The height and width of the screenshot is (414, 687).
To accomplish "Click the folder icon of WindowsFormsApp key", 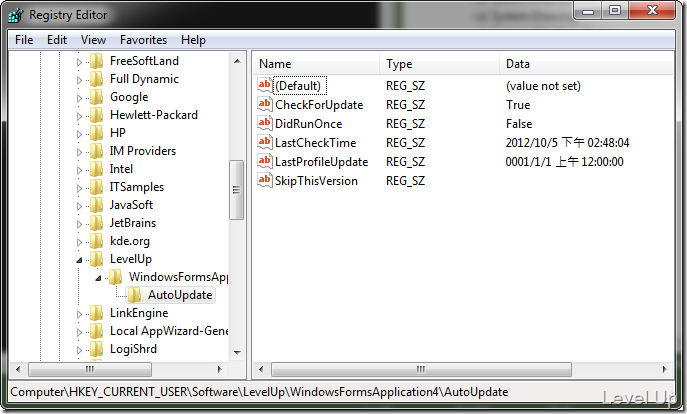I will pos(115,276).
